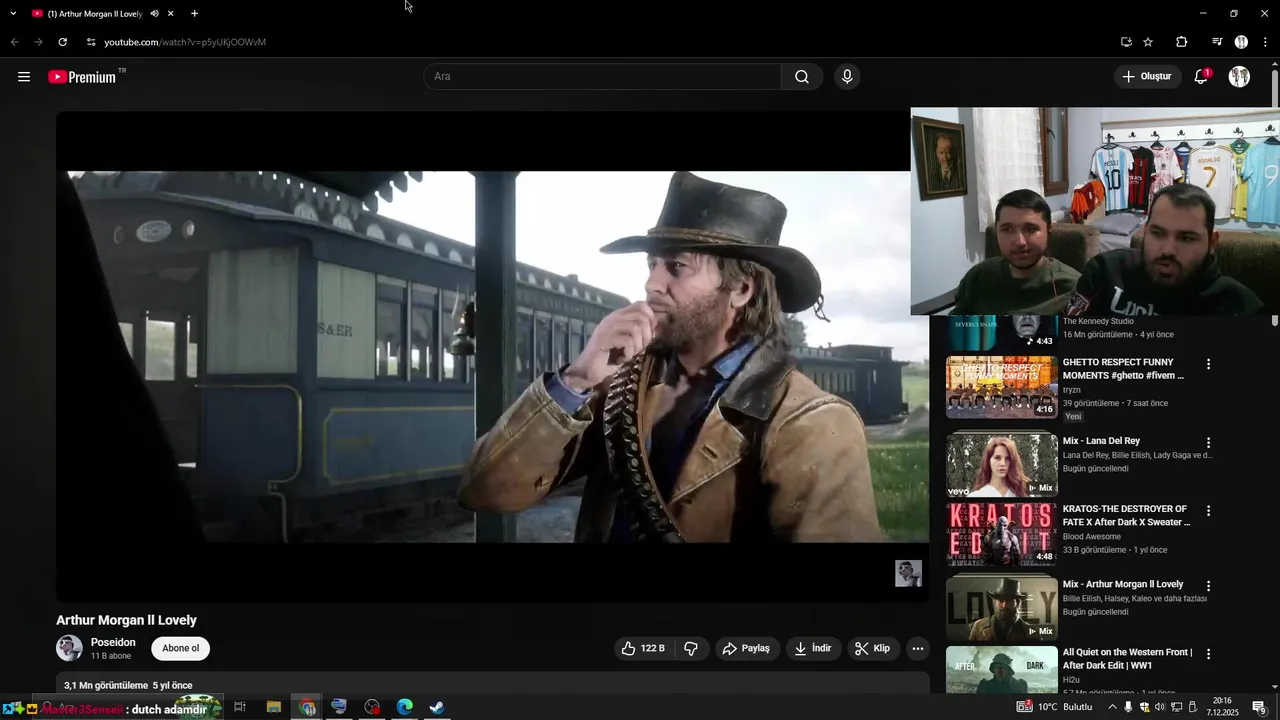Open options for Mix - Arthur Morgan ll Lovely
Viewport: 1280px width, 720px height.
[1208, 586]
